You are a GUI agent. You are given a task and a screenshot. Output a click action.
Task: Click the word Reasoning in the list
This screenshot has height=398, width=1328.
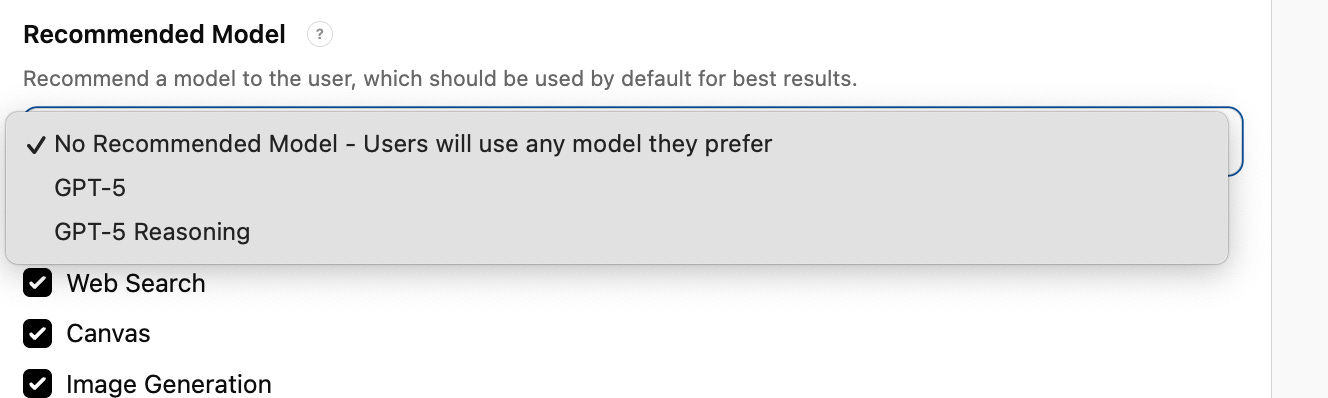click(191, 232)
